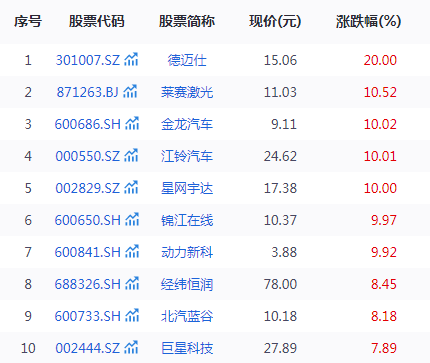Image resolution: width=430 pixels, height=363 pixels.
Task: Click stock code link 002829.SZ
Action: [87, 188]
